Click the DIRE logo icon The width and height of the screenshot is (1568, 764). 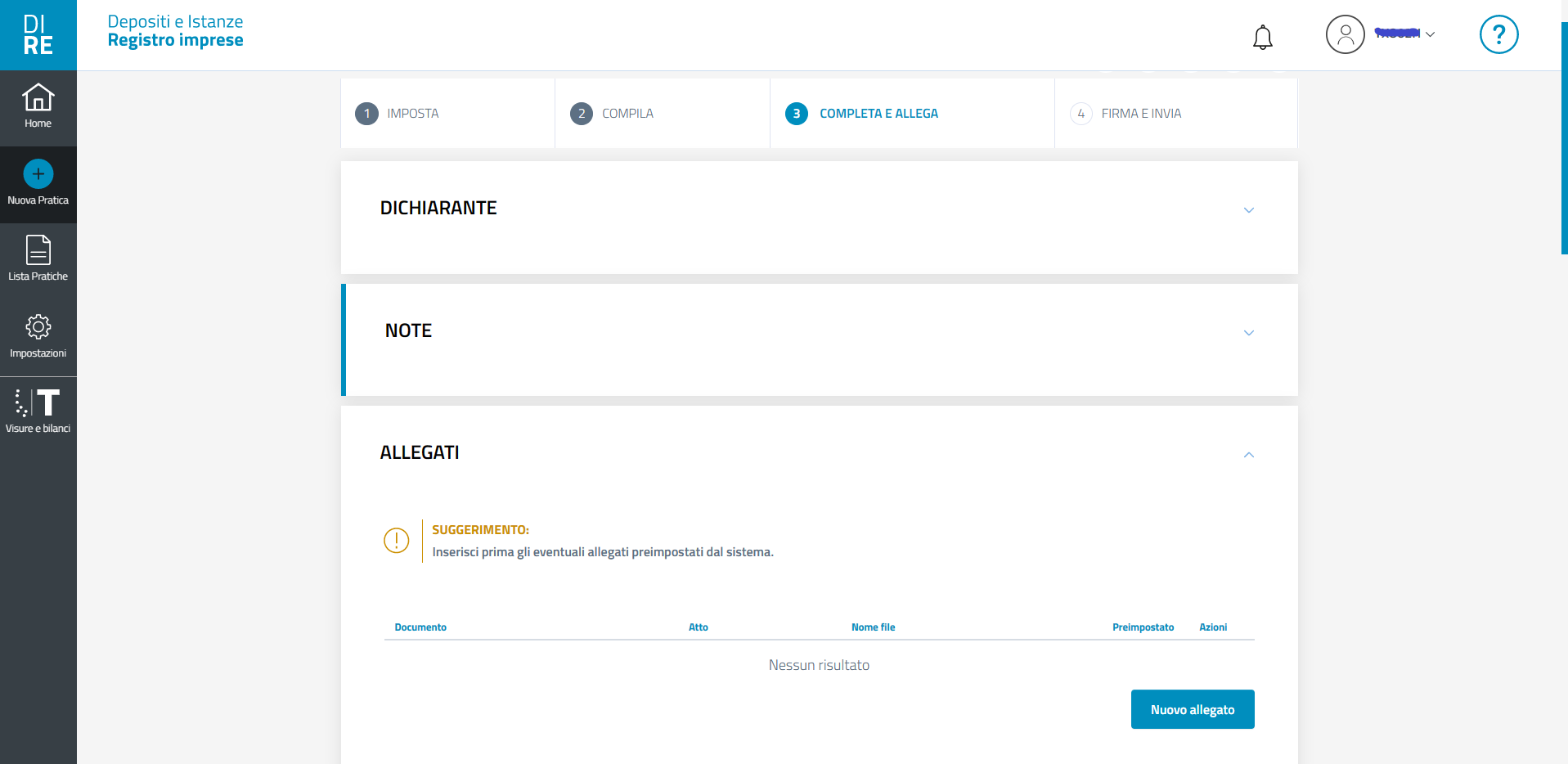pyautogui.click(x=38, y=35)
